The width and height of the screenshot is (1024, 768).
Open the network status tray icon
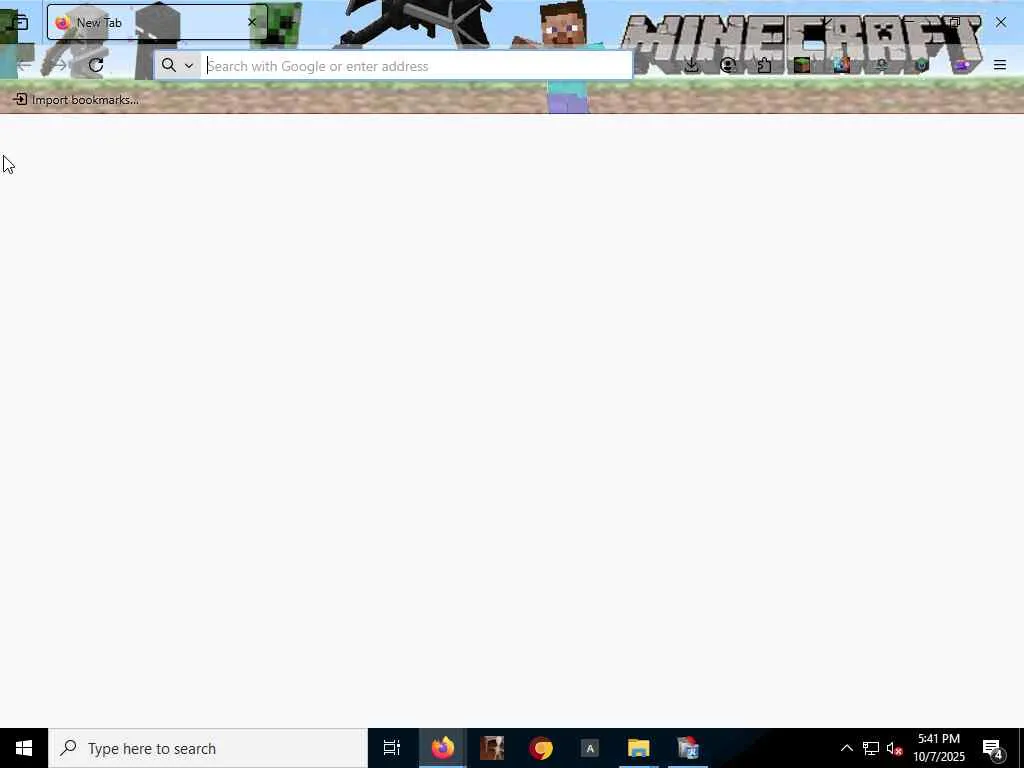(x=871, y=748)
